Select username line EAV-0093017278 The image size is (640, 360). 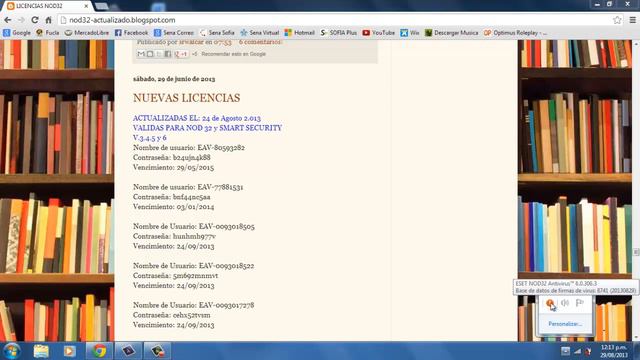(x=193, y=305)
